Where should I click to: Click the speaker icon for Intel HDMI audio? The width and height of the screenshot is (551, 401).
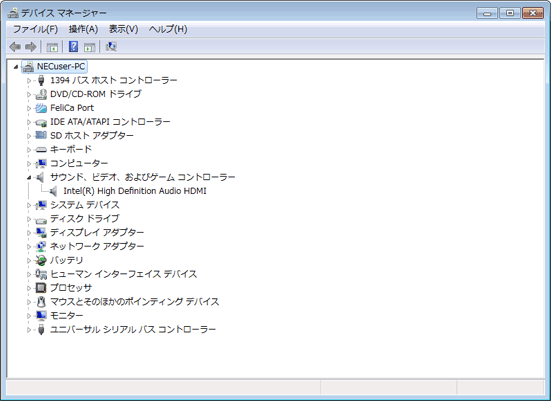[x=53, y=191]
